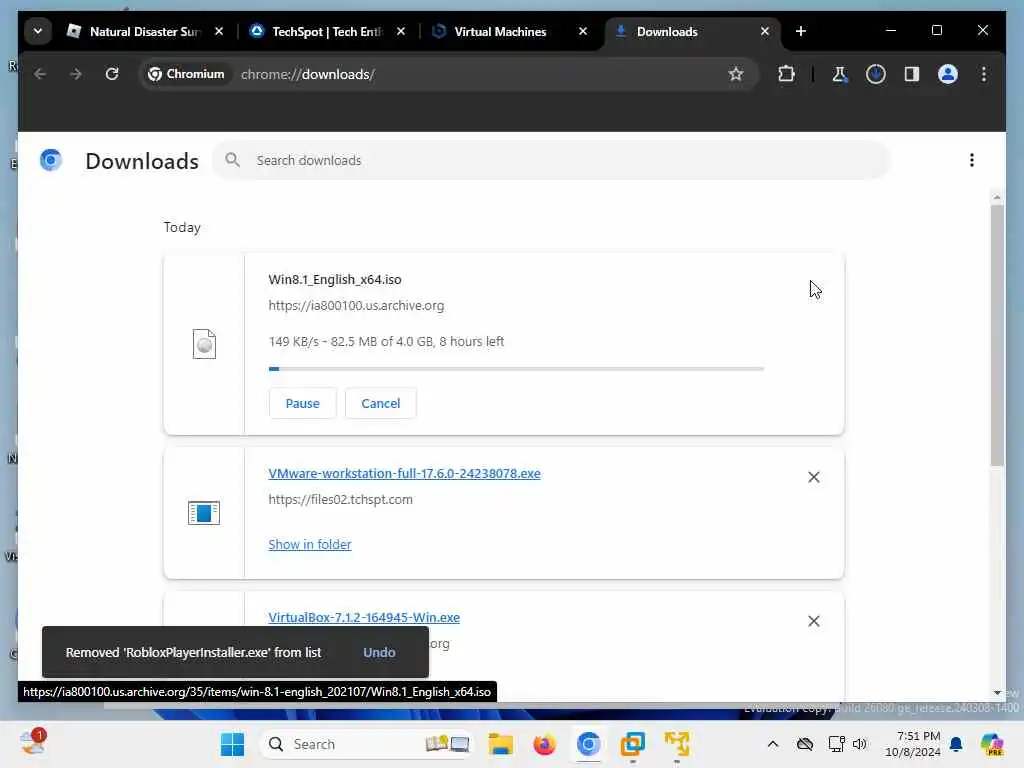Open a new browser tab
This screenshot has width=1024, height=768.
(801, 31)
